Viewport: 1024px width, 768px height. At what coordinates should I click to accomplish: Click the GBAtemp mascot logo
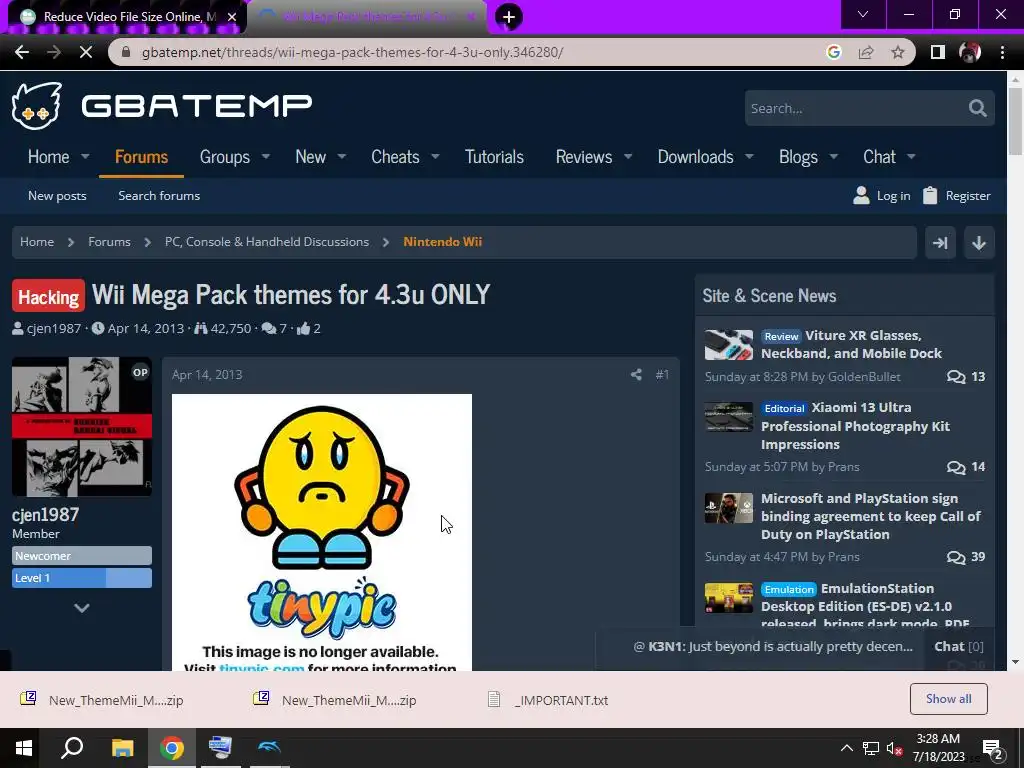[37, 106]
